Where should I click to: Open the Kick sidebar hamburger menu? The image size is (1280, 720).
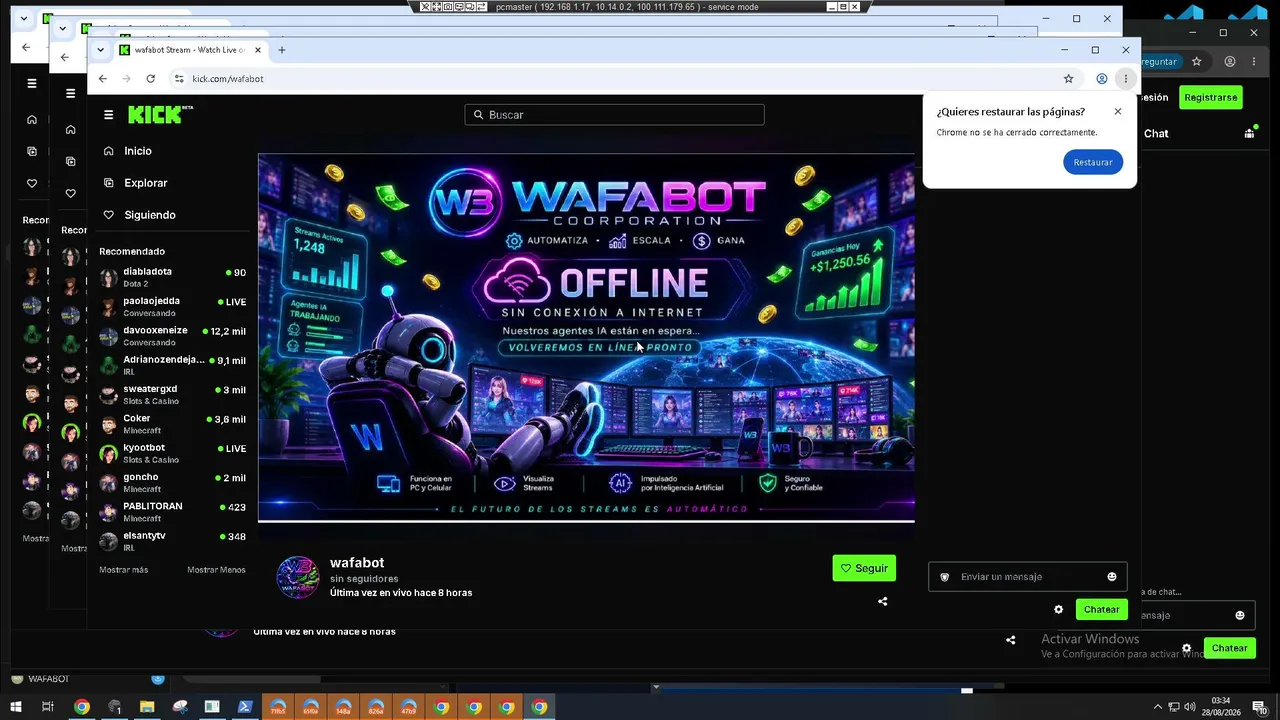click(109, 115)
